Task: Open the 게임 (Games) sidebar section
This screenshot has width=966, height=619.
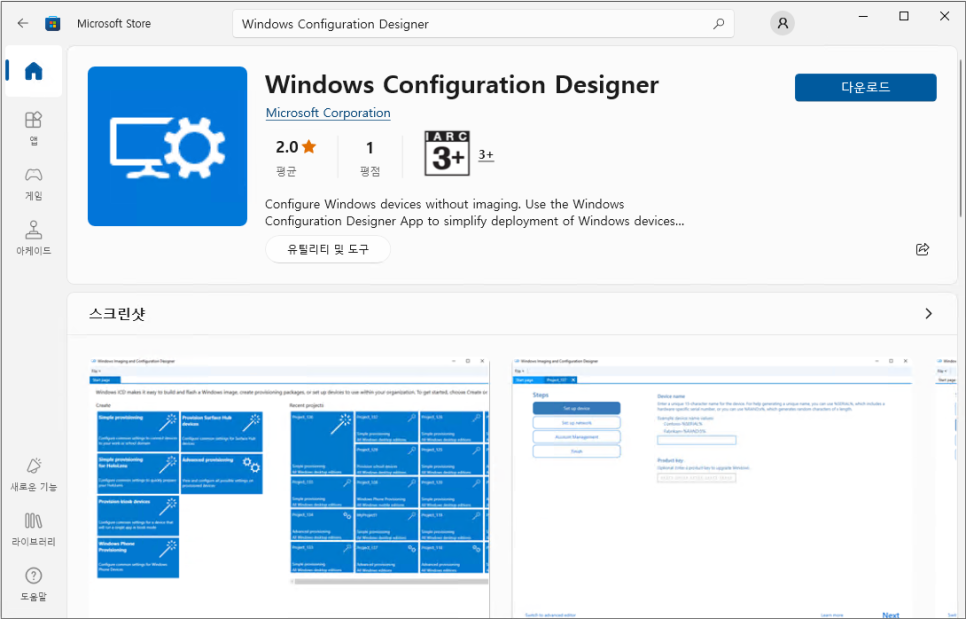Action: tap(33, 184)
